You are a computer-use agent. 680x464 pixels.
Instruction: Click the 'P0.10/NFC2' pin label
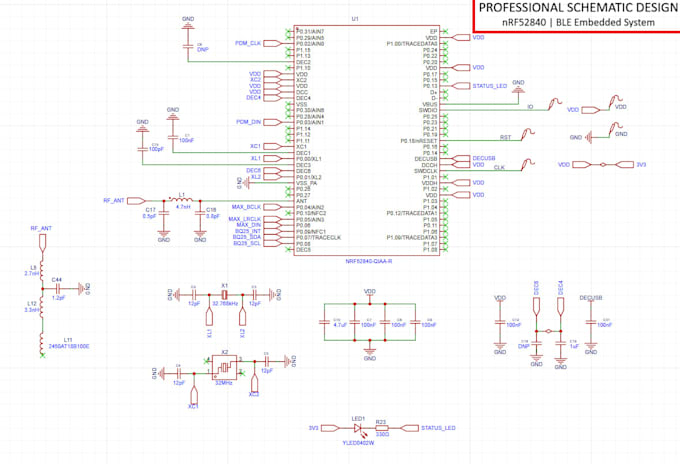[x=311, y=213]
